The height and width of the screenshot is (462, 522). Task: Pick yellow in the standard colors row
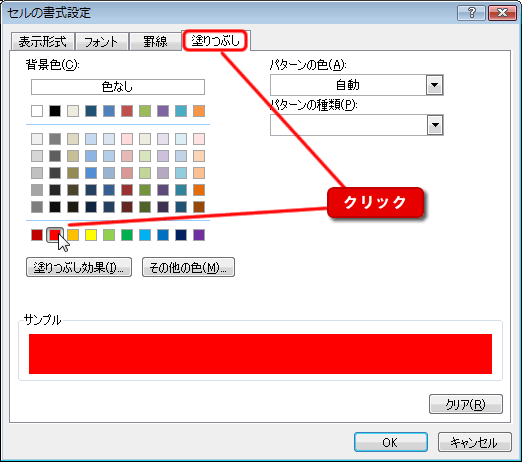click(x=91, y=235)
